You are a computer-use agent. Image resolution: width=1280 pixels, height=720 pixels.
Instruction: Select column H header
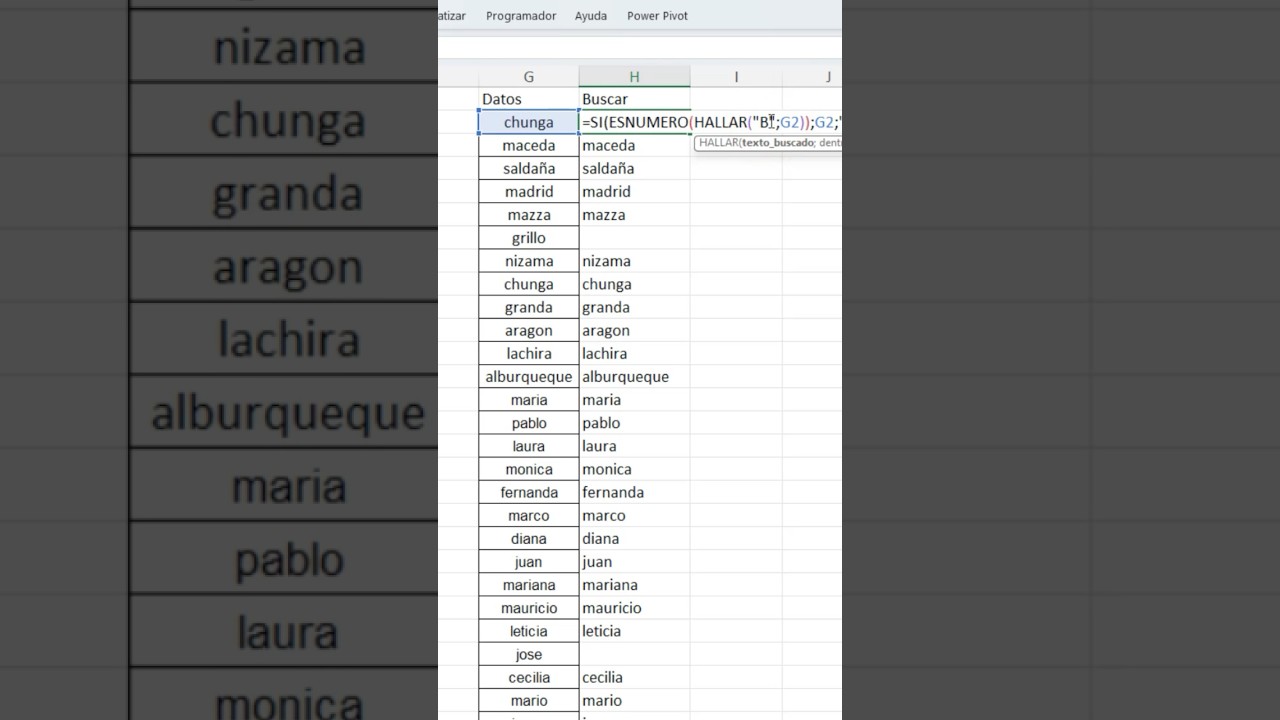(634, 77)
